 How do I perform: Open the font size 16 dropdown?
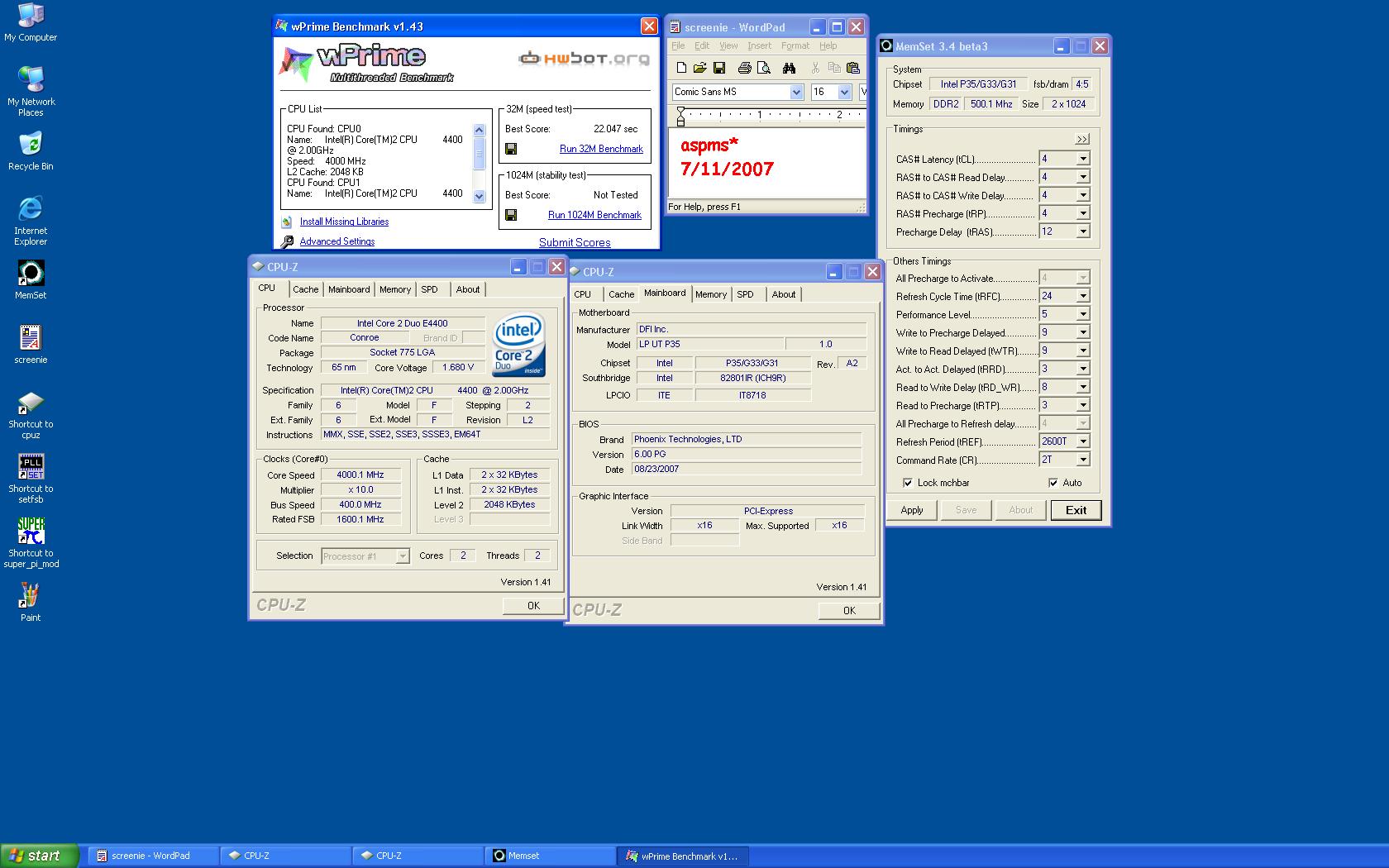pyautogui.click(x=844, y=92)
